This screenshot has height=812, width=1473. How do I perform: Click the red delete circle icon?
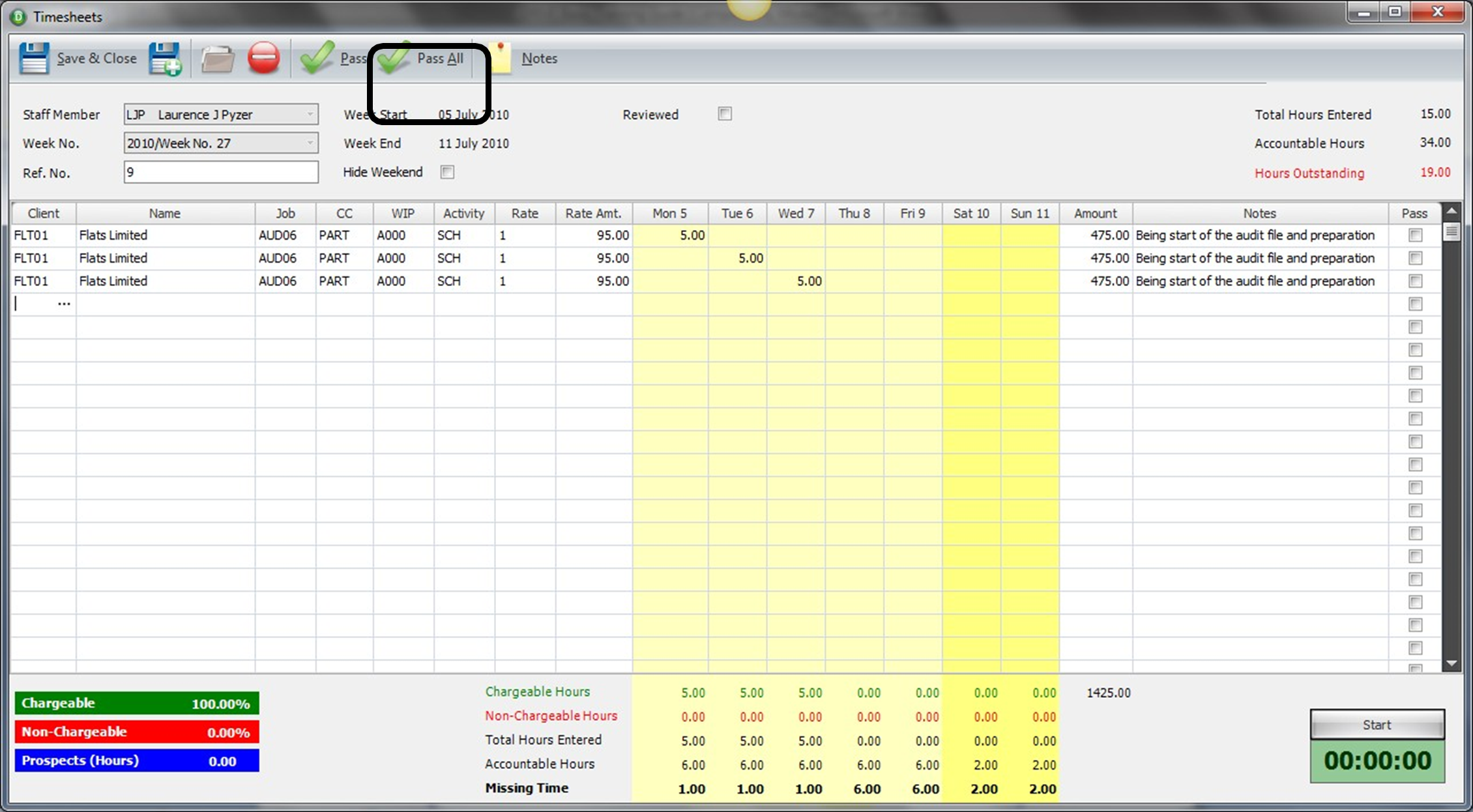coord(264,58)
